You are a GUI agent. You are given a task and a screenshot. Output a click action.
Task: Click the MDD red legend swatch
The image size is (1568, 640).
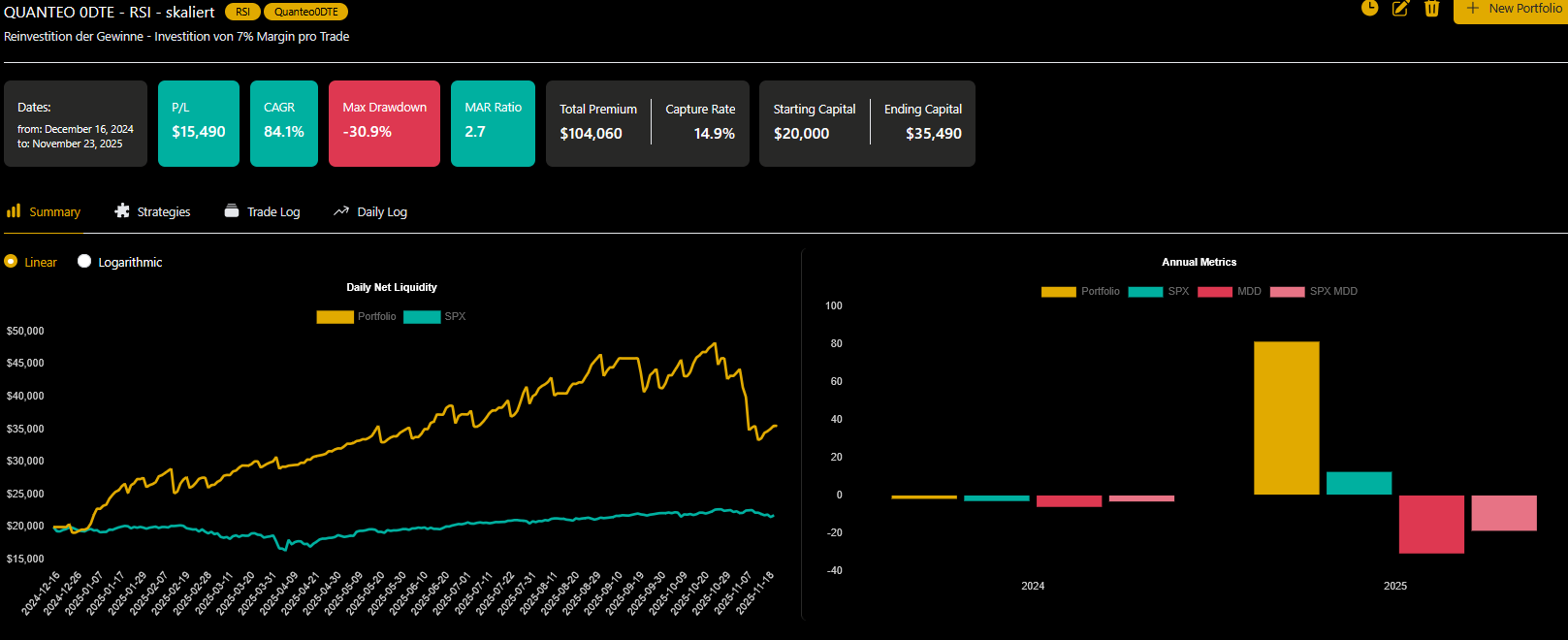pos(1215,292)
